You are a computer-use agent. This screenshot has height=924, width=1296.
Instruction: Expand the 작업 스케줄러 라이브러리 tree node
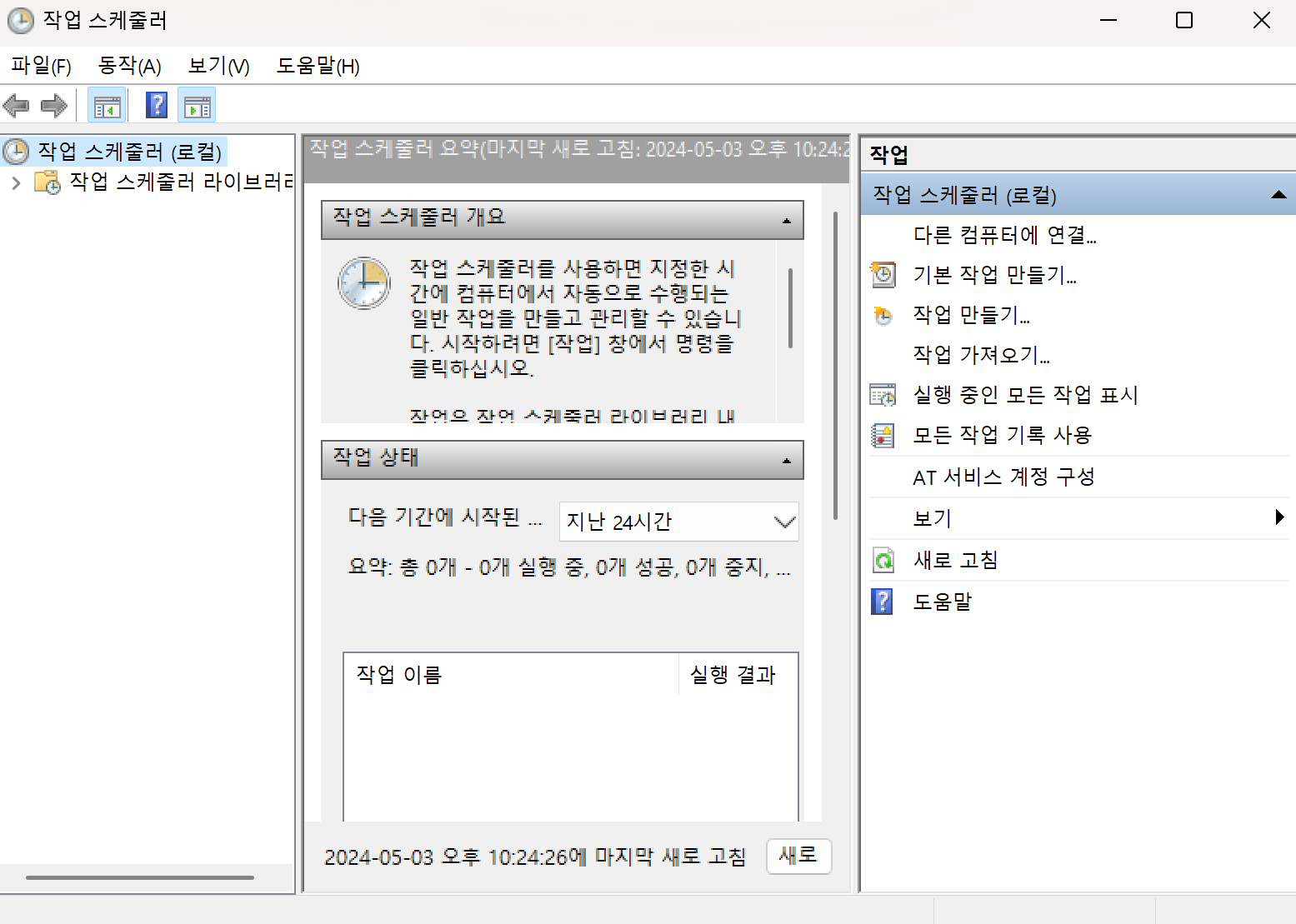pos(16,182)
